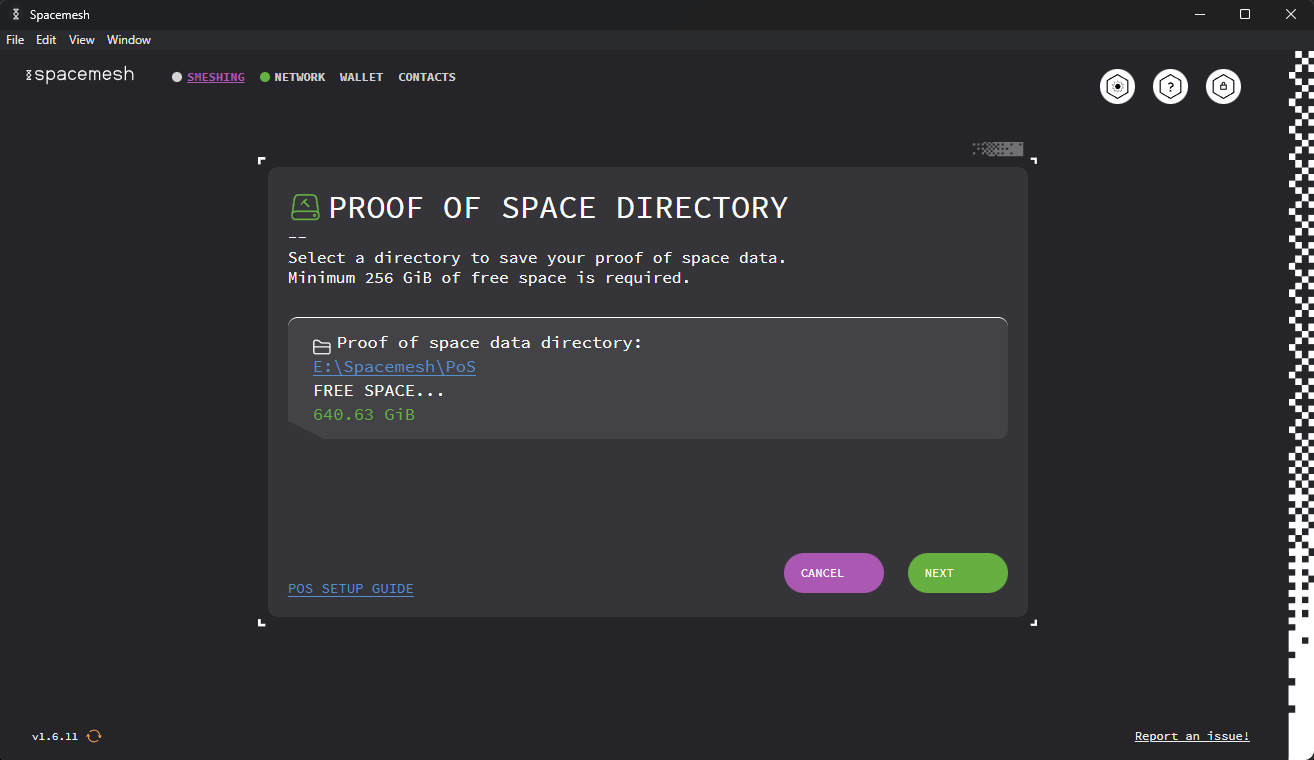Open the View menu
Viewport: 1314px width, 760px height.
pos(82,40)
